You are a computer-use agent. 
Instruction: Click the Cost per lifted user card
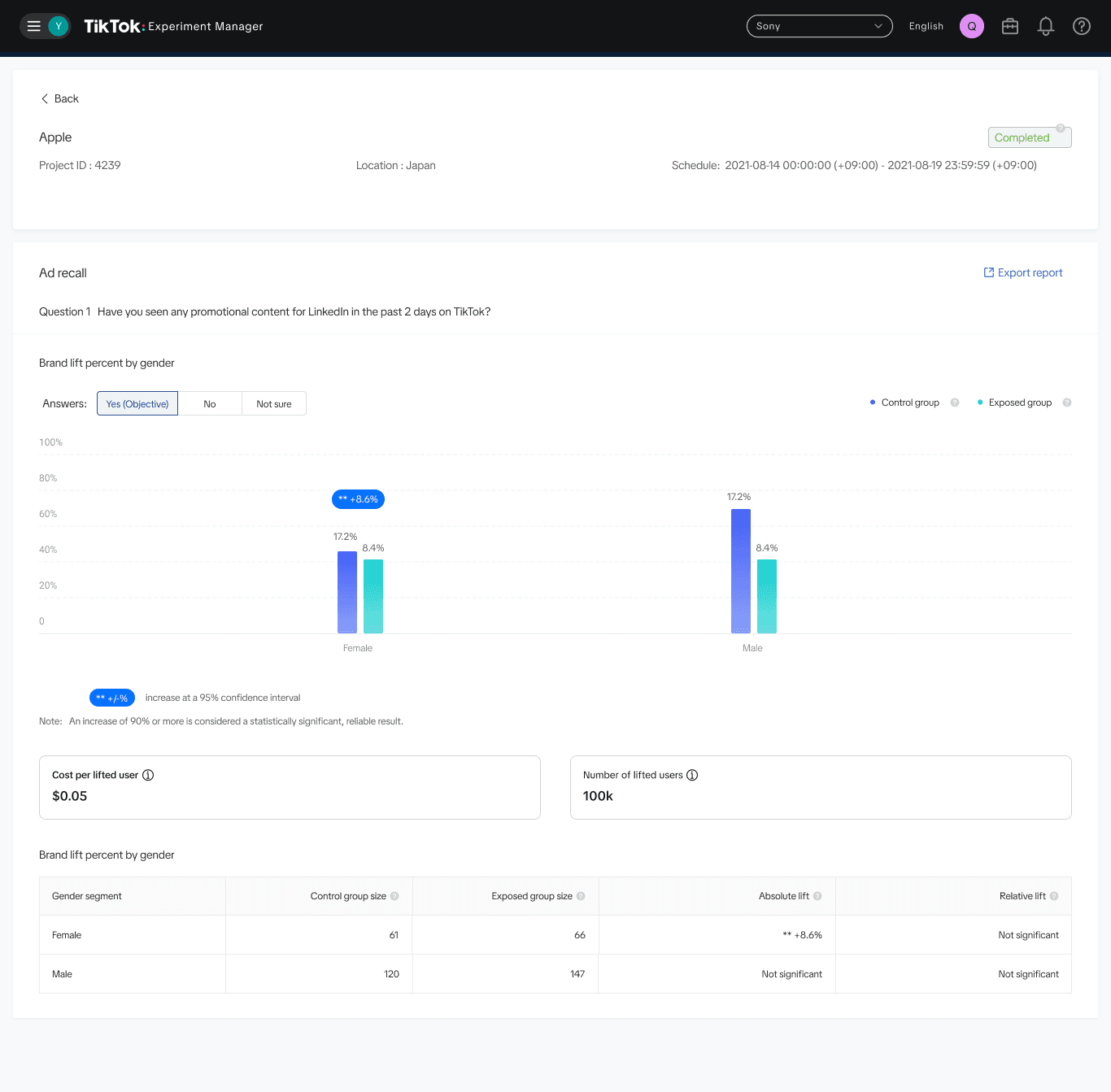pos(290,787)
